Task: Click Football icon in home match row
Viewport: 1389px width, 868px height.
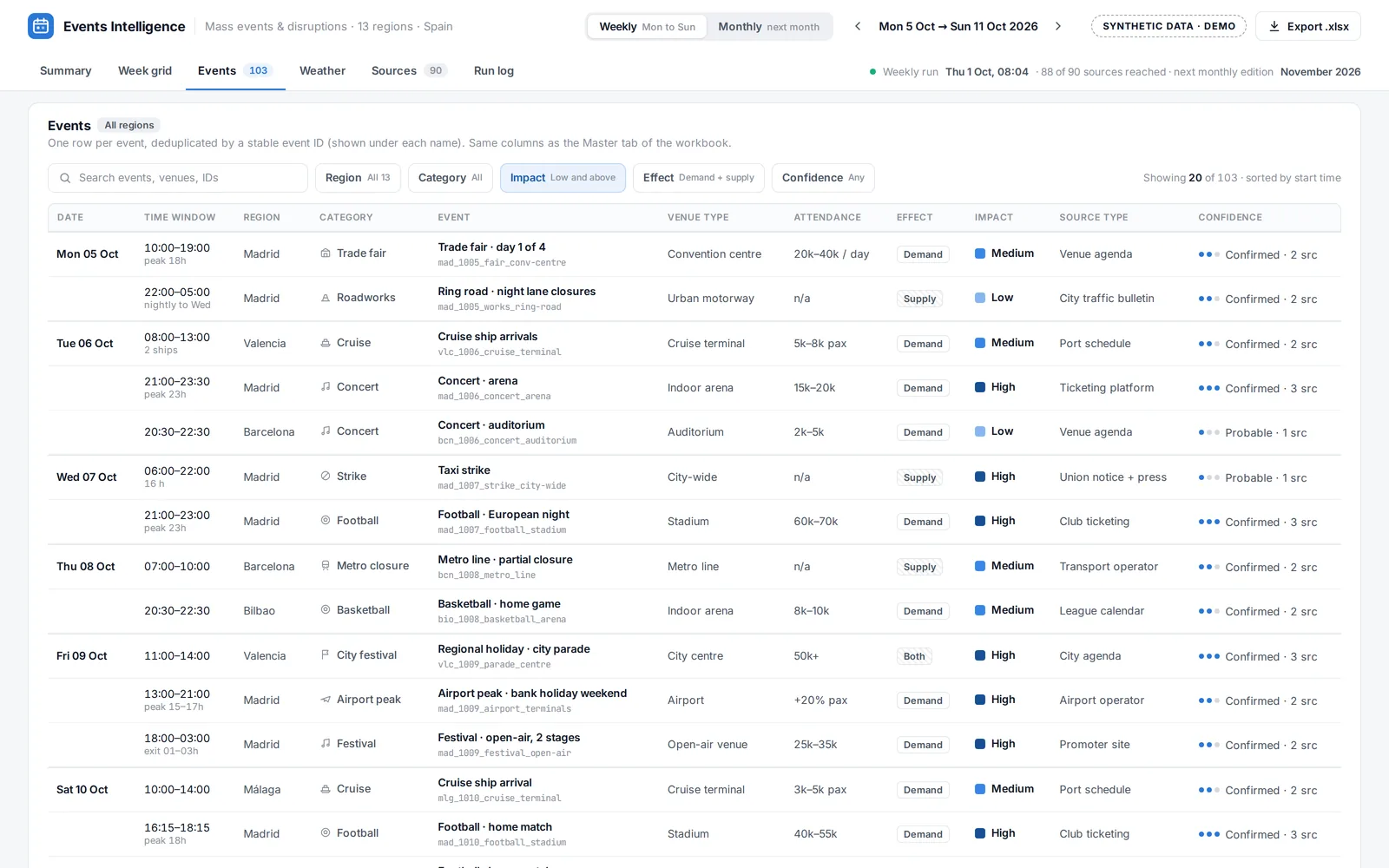Action: [326, 833]
